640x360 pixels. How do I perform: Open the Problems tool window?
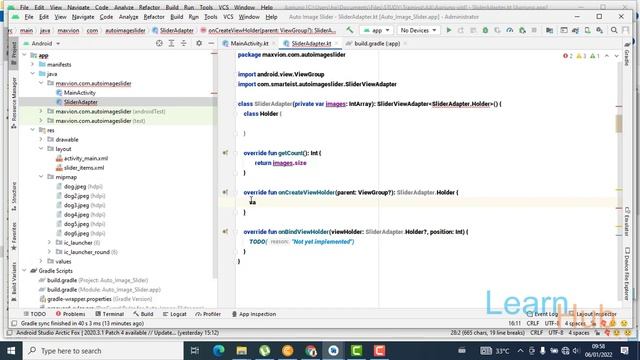(x=70, y=314)
